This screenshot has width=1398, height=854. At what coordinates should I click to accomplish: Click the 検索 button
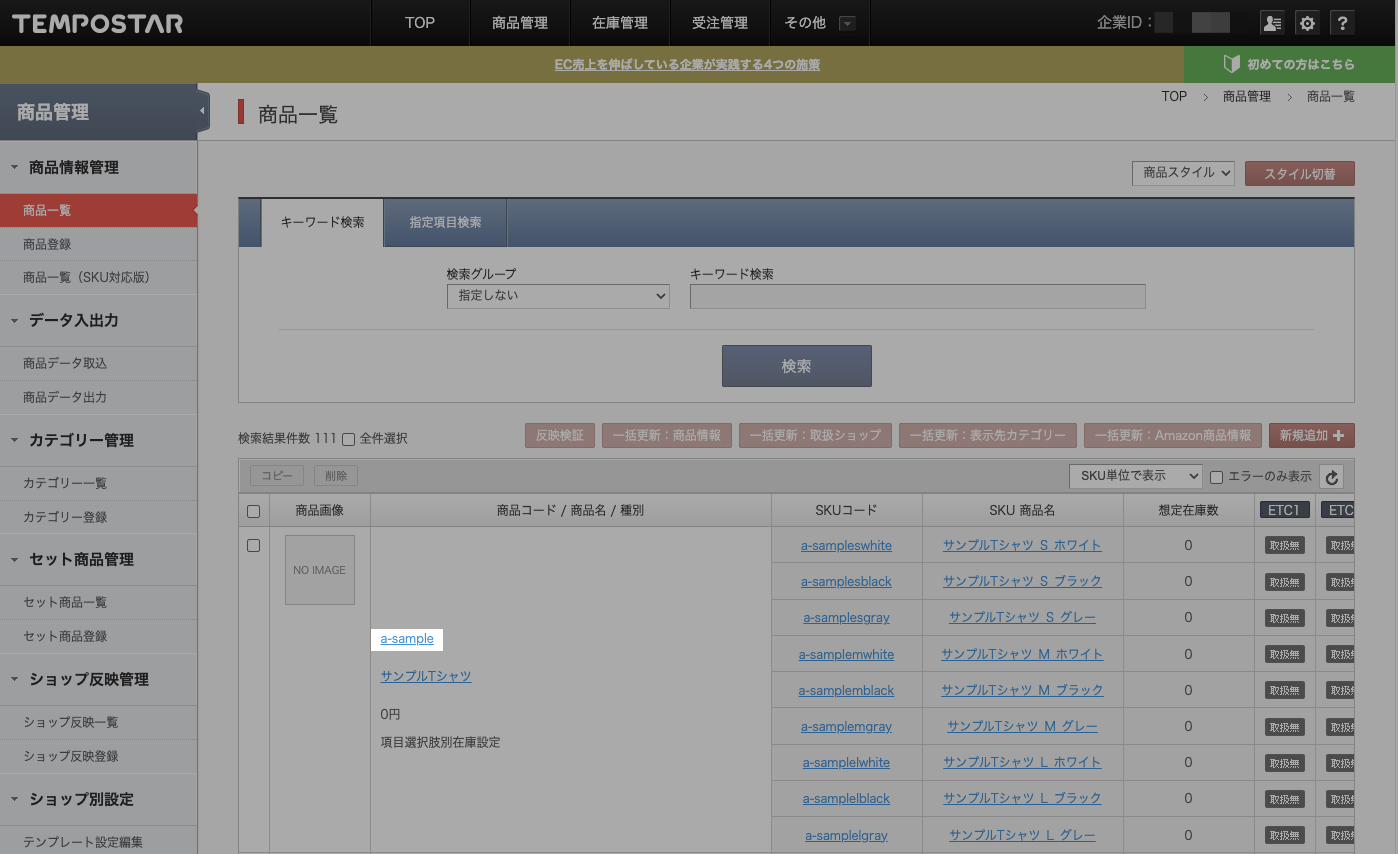797,366
